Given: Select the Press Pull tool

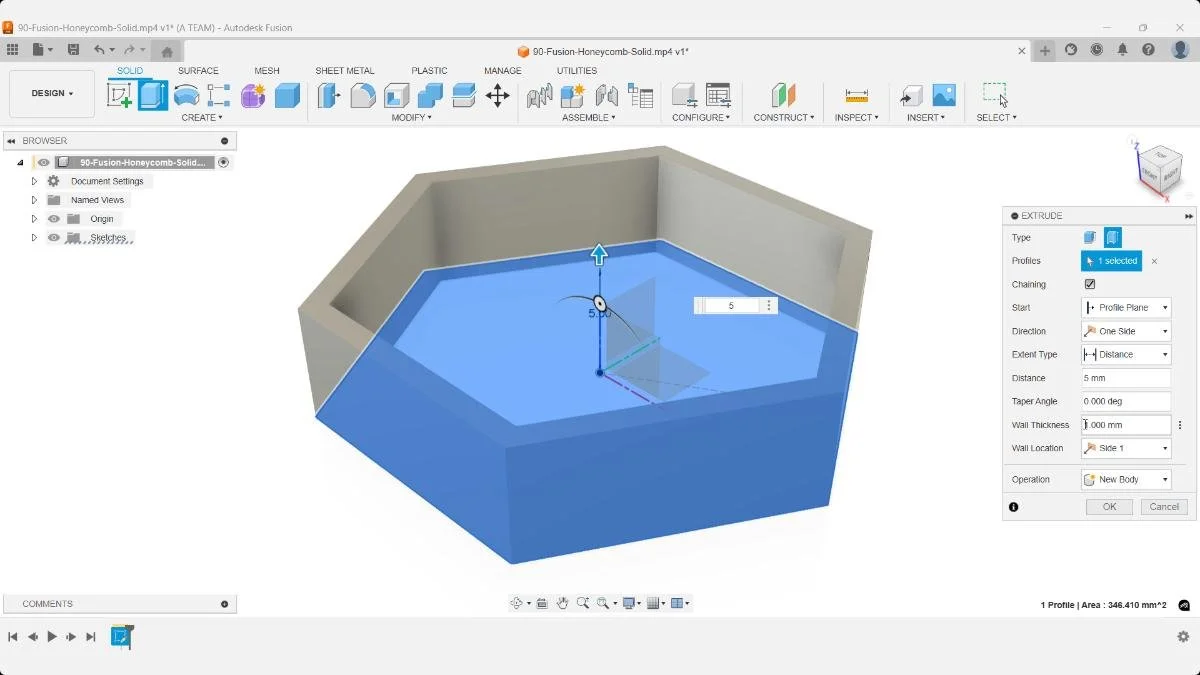Looking at the screenshot, I should coord(329,95).
